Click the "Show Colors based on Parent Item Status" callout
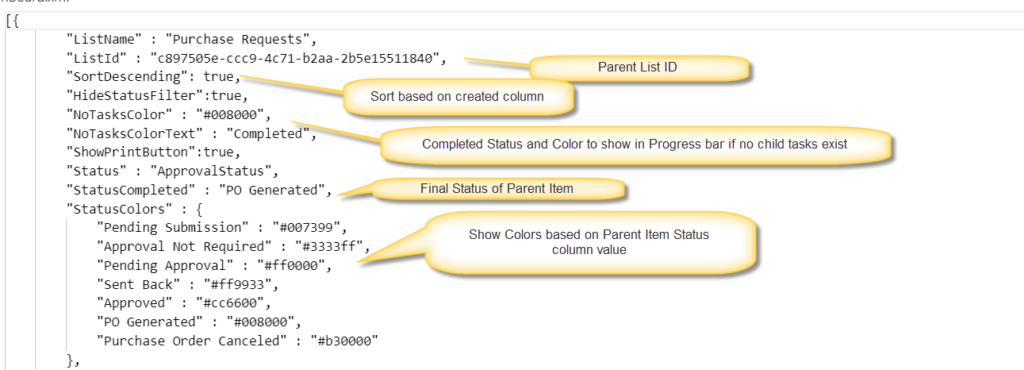1024x370 pixels. pos(590,241)
